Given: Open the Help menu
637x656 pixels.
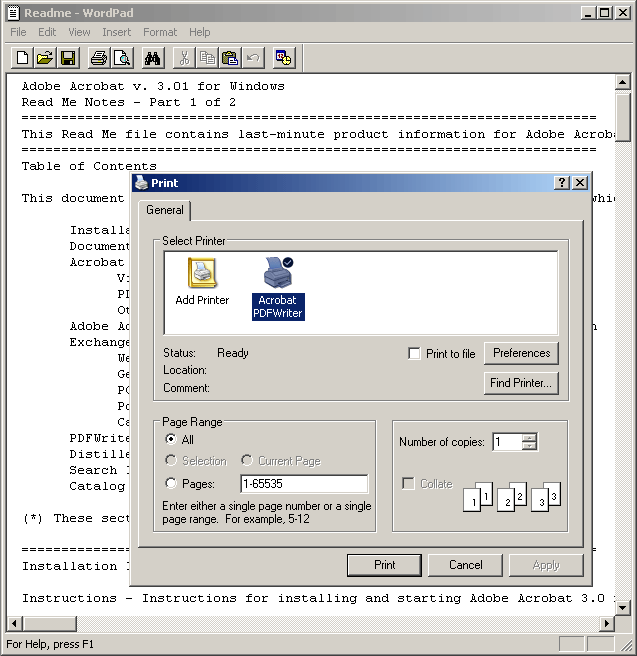Looking at the screenshot, I should (200, 32).
